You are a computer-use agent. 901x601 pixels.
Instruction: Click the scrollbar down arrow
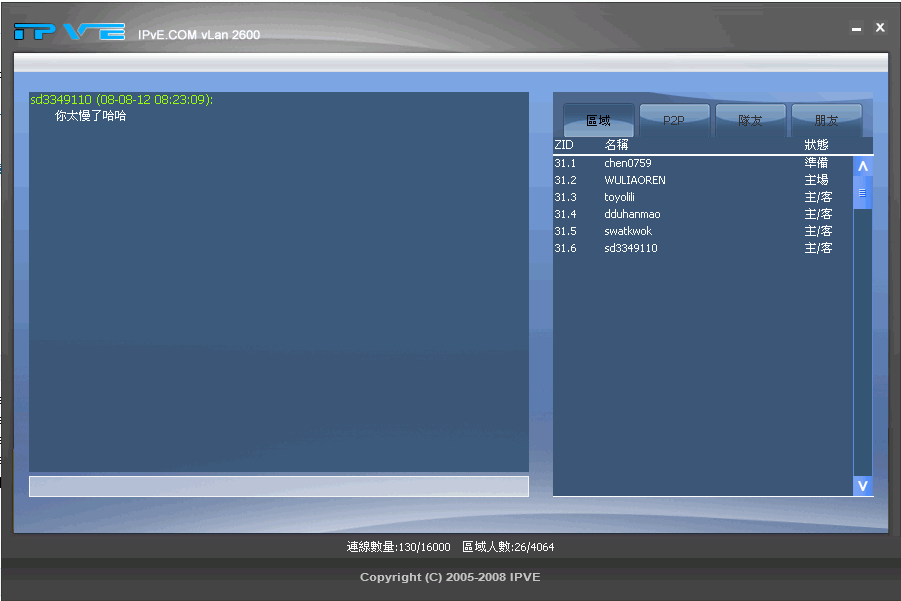tap(862, 485)
